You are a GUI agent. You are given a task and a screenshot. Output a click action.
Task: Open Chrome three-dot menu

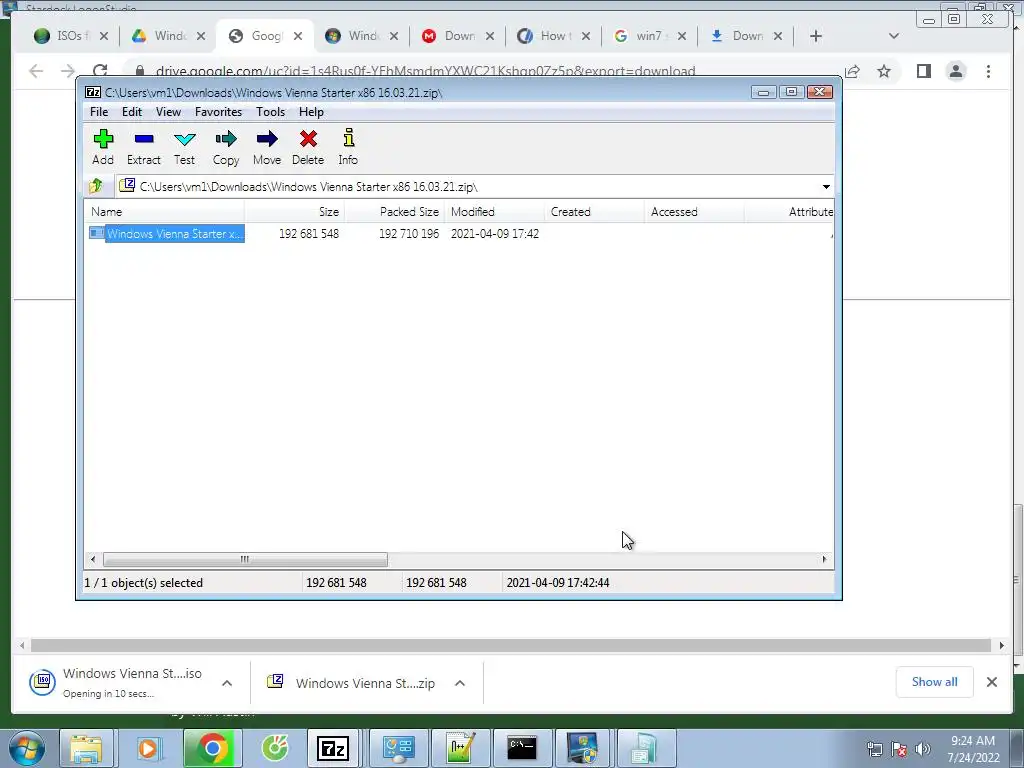(x=988, y=71)
